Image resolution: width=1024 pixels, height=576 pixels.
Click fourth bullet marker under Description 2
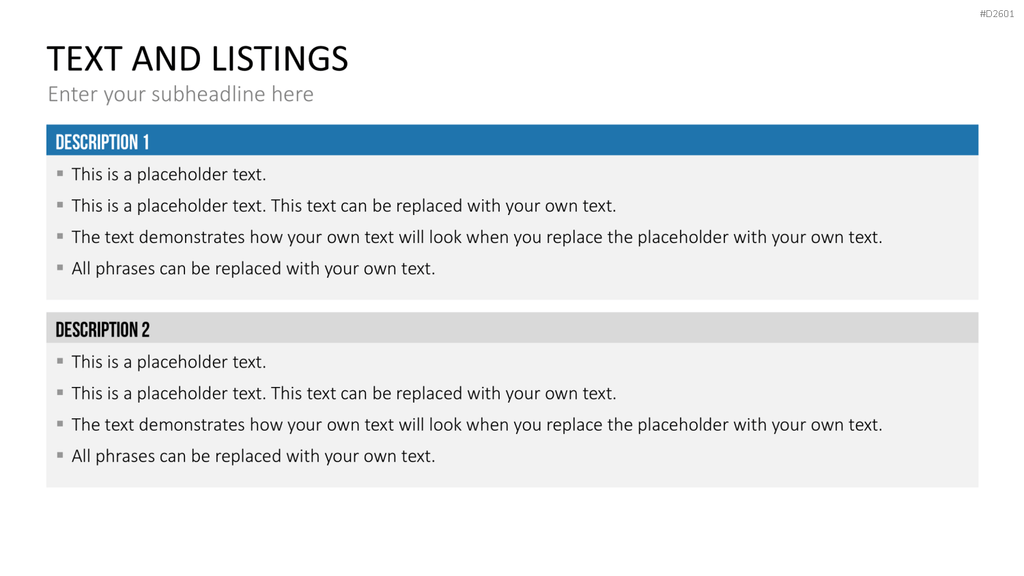coord(60,455)
